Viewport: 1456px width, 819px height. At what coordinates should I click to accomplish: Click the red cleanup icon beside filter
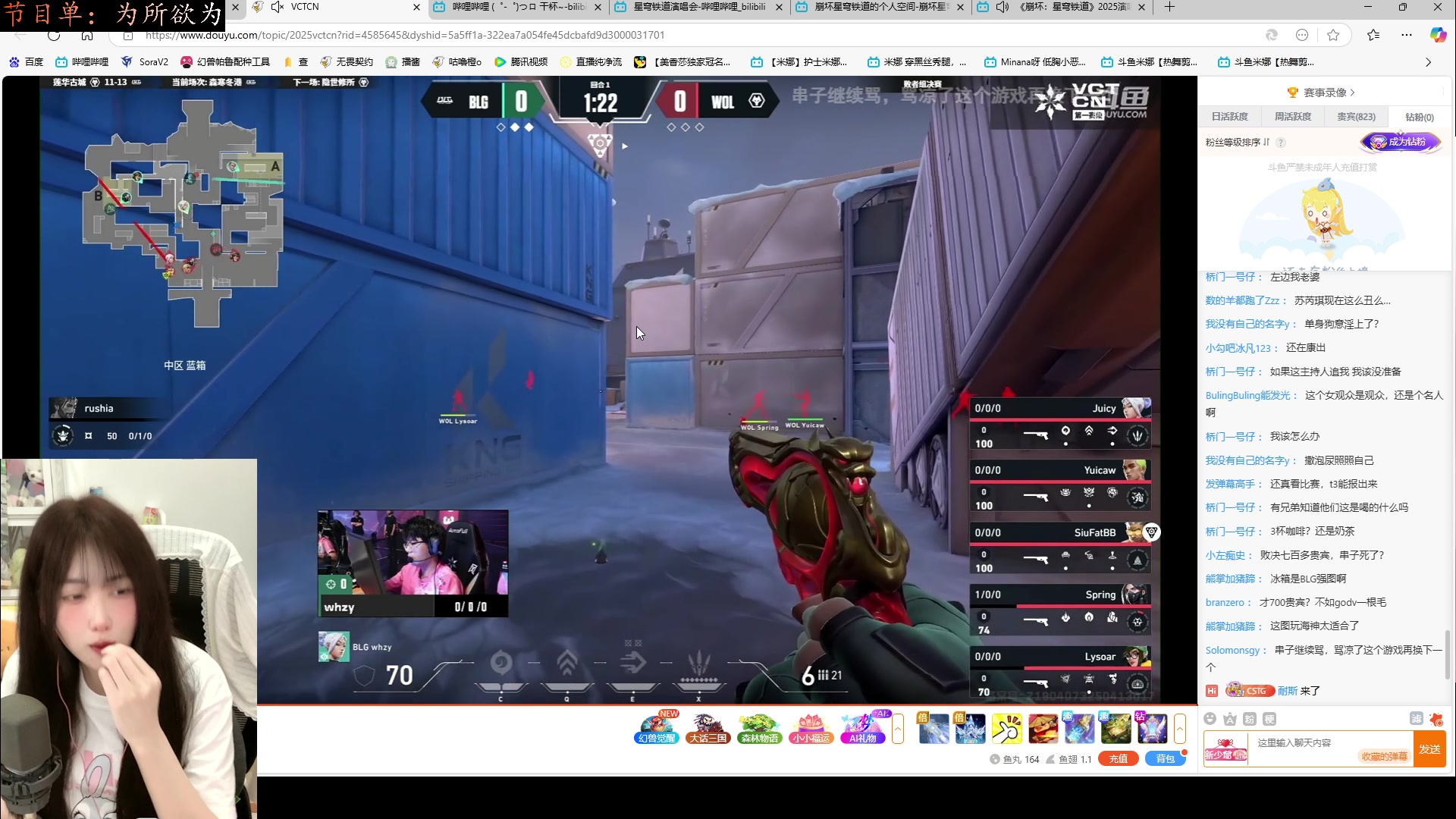1436,719
